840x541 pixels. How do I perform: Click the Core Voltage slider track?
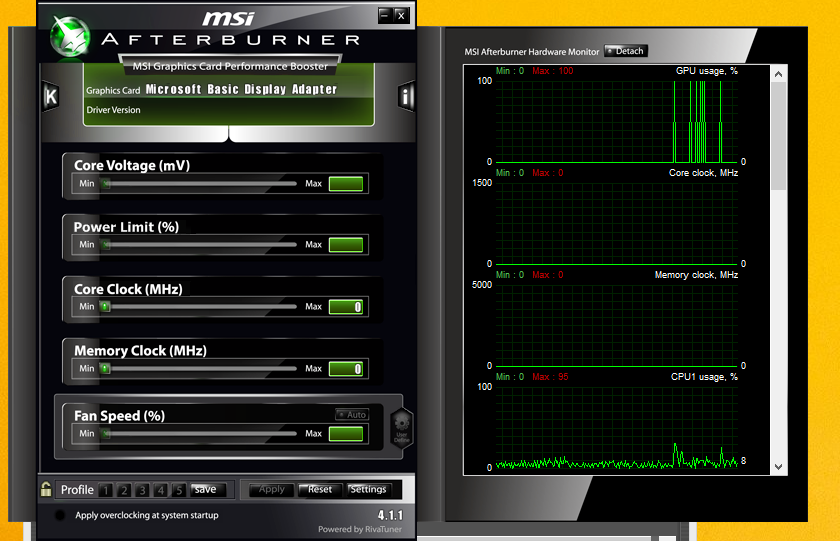tap(199, 184)
